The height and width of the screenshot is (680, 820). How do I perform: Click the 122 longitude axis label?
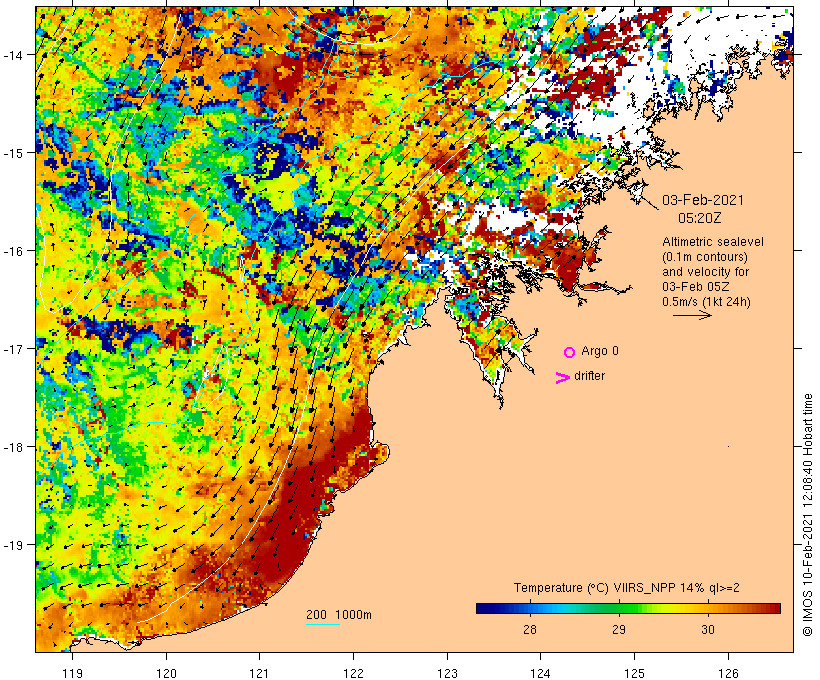(x=354, y=673)
